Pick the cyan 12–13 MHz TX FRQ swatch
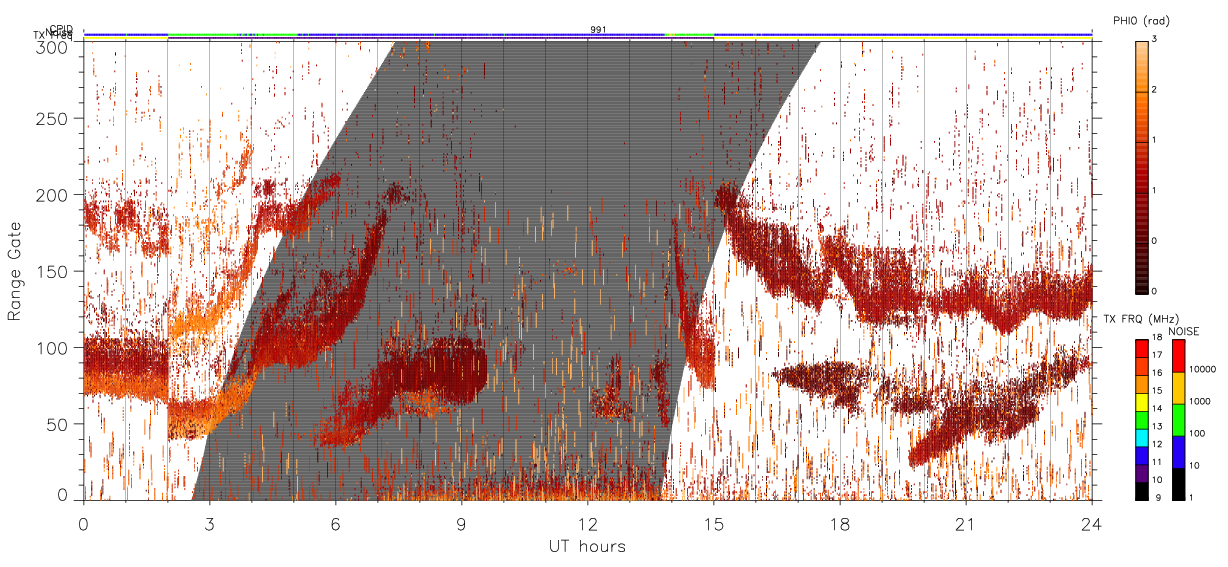Viewport: 1228px width, 567px height. [1141, 438]
